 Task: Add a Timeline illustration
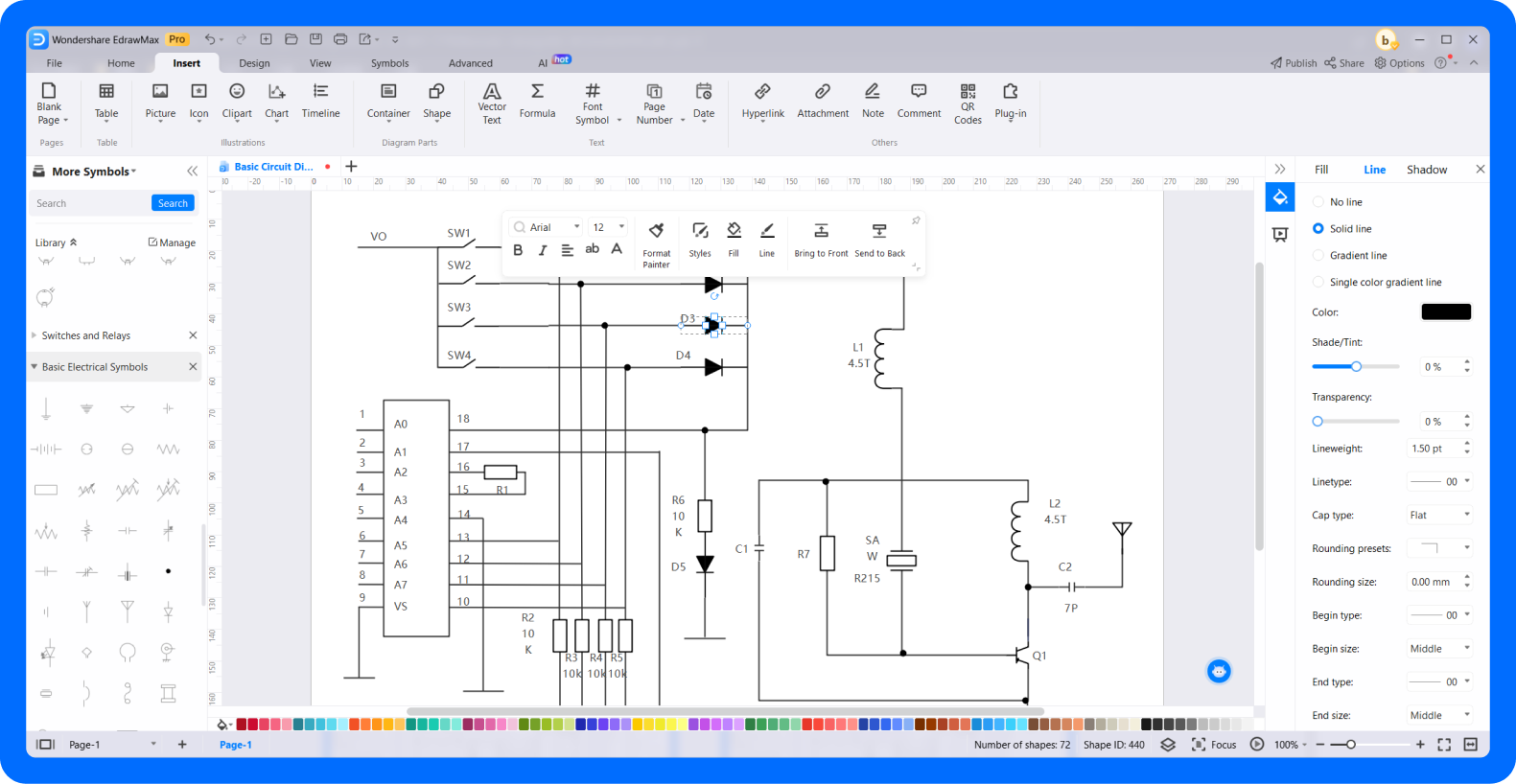320,101
